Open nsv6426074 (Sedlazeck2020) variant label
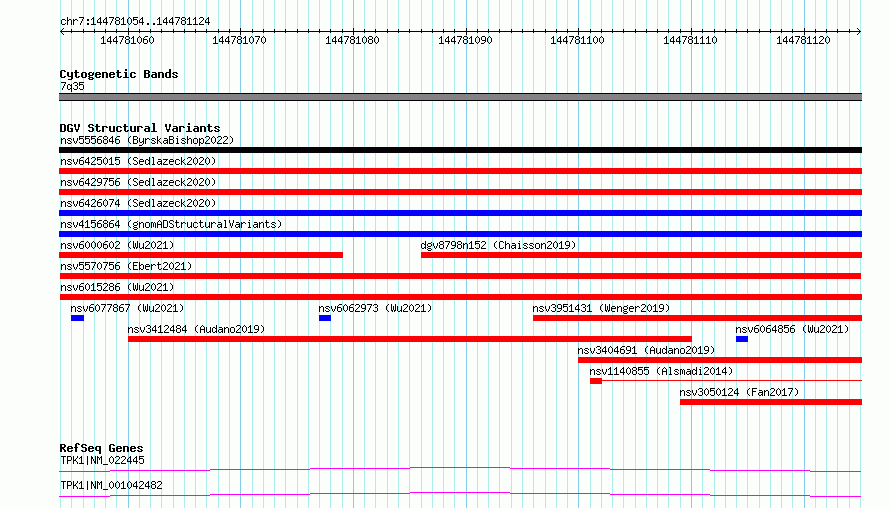Image resolution: width=890 pixels, height=508 pixels. (138, 203)
